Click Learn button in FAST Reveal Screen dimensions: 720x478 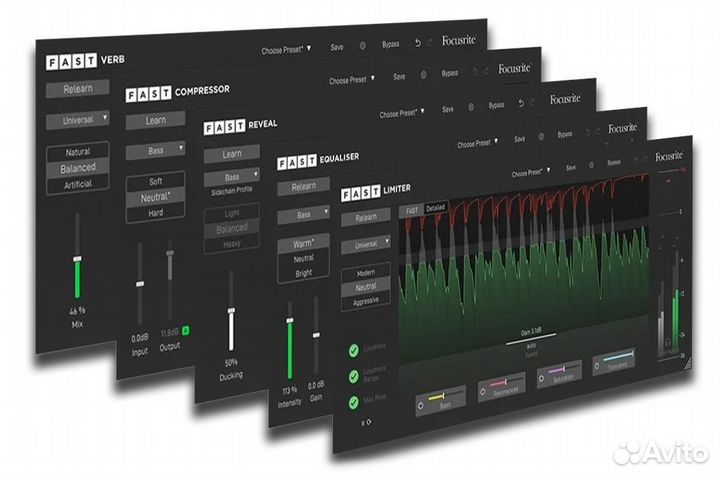pyautogui.click(x=232, y=154)
